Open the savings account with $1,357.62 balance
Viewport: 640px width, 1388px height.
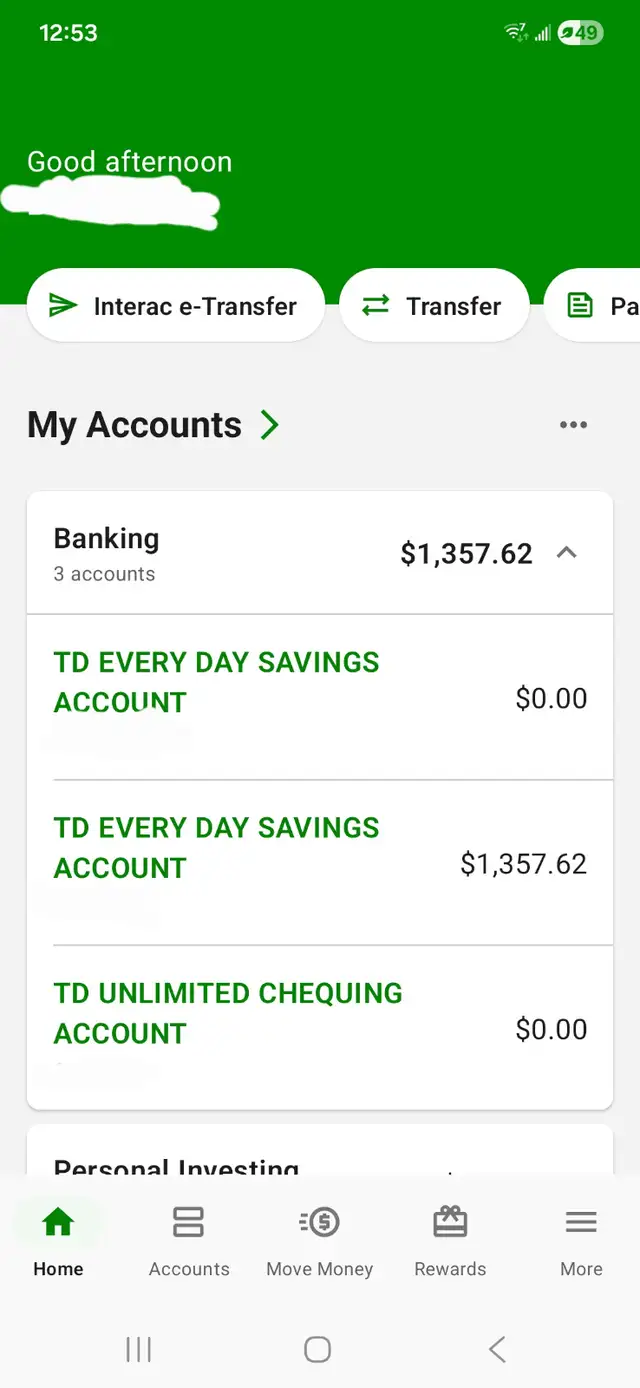click(x=319, y=847)
